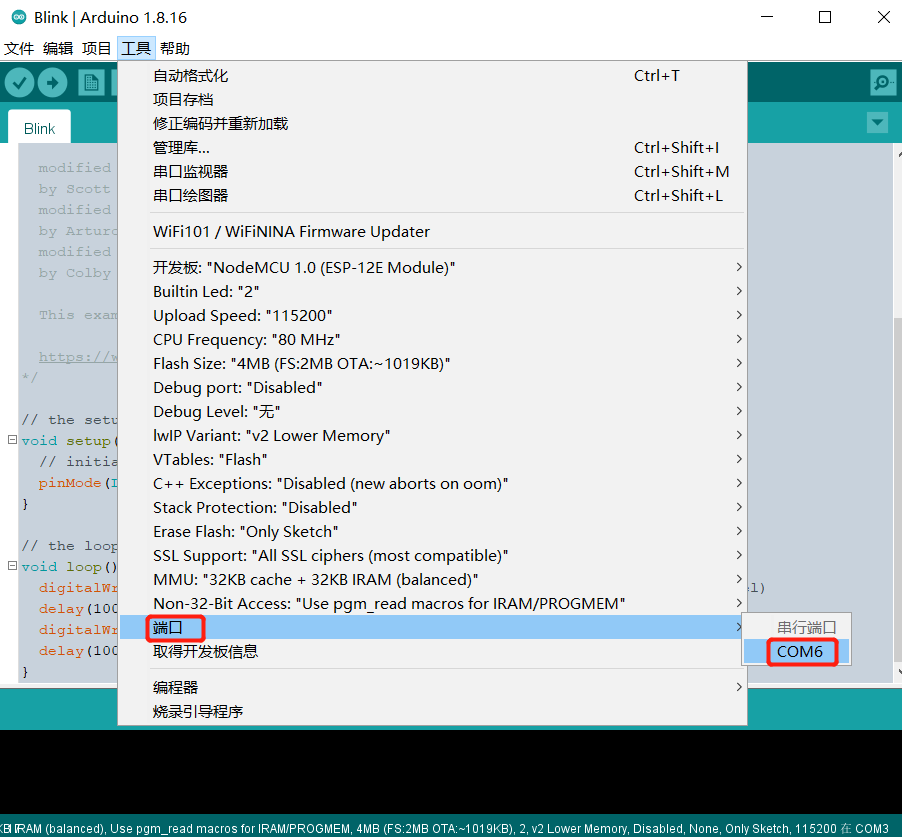Choose 修正编码并重新加载 entry
902x837 pixels.
(x=433, y=124)
